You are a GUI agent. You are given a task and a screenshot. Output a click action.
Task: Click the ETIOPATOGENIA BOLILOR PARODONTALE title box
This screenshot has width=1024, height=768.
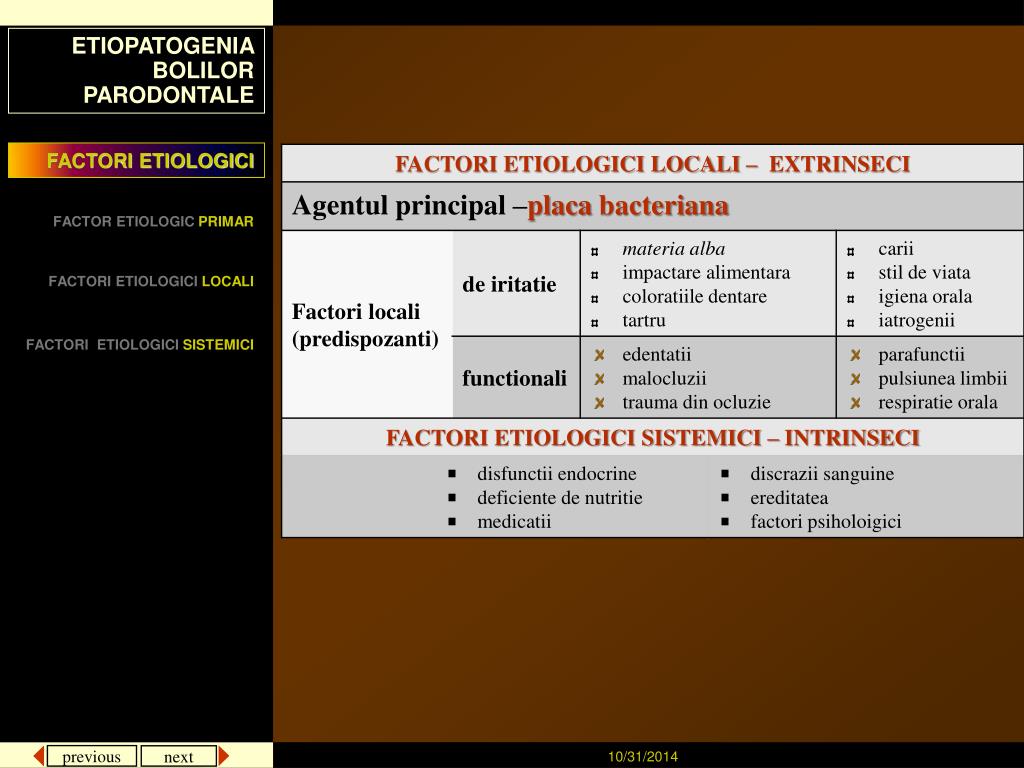coord(136,71)
